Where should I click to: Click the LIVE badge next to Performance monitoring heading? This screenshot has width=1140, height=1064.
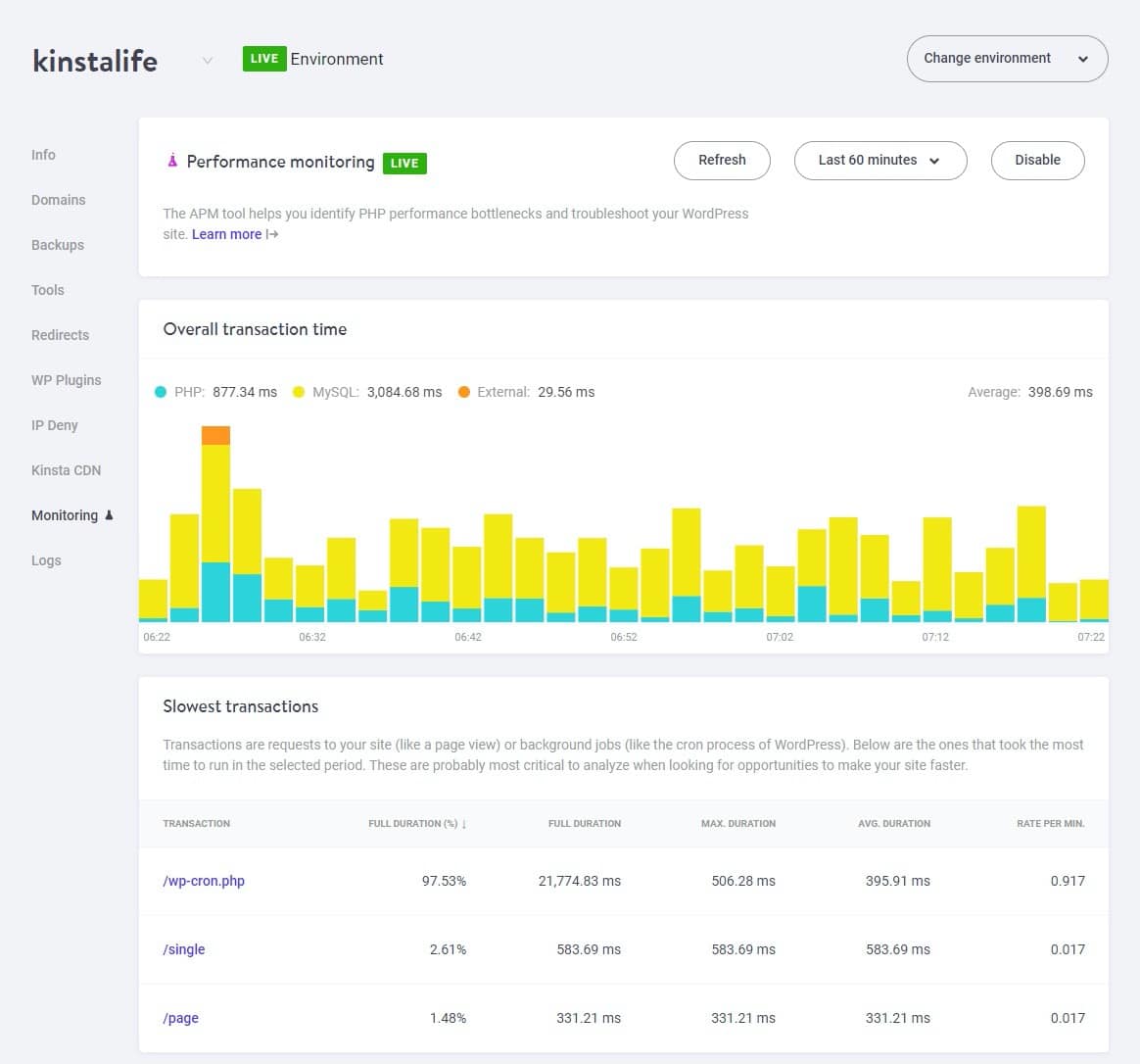(x=404, y=163)
